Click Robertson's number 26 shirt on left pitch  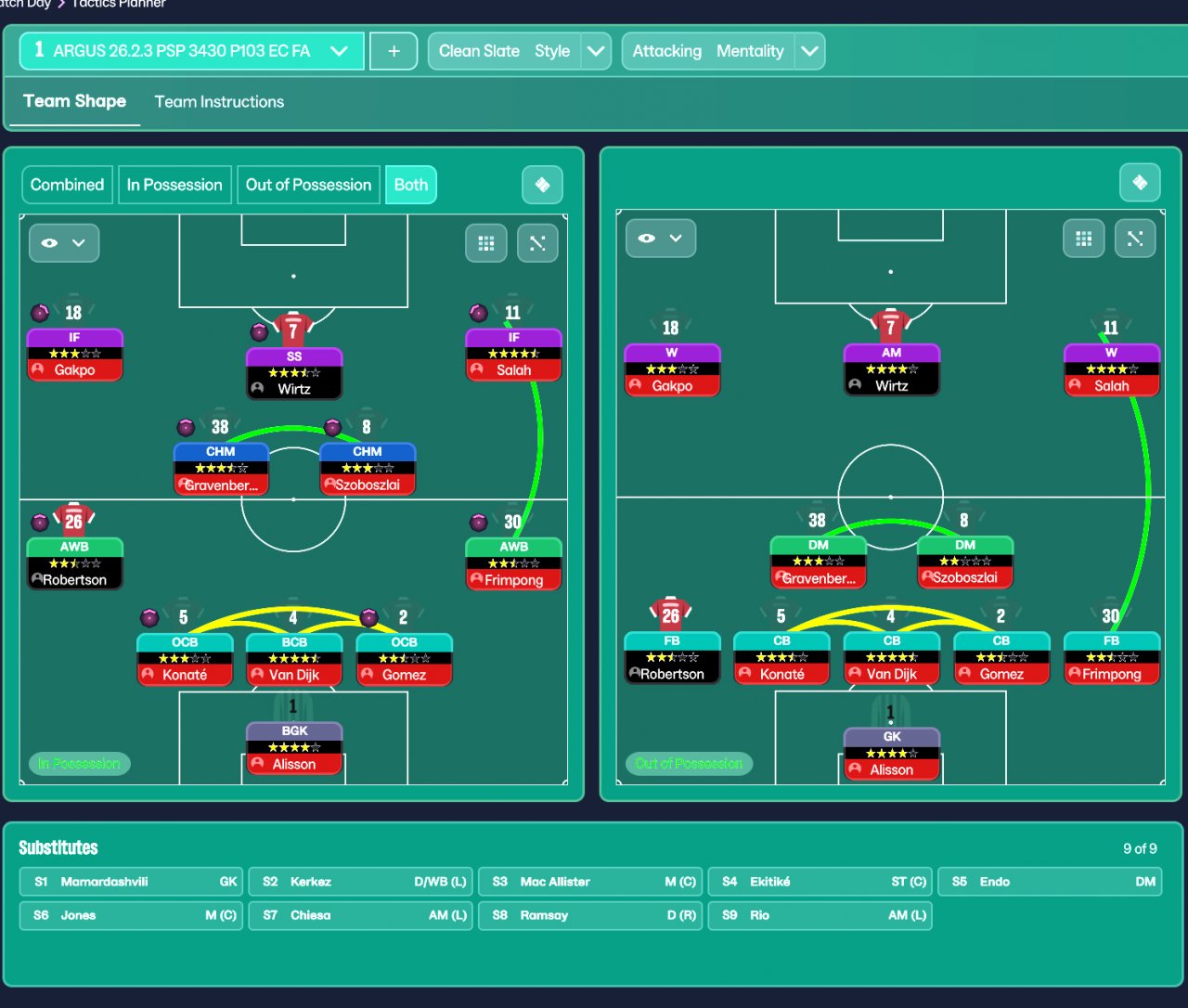(74, 521)
